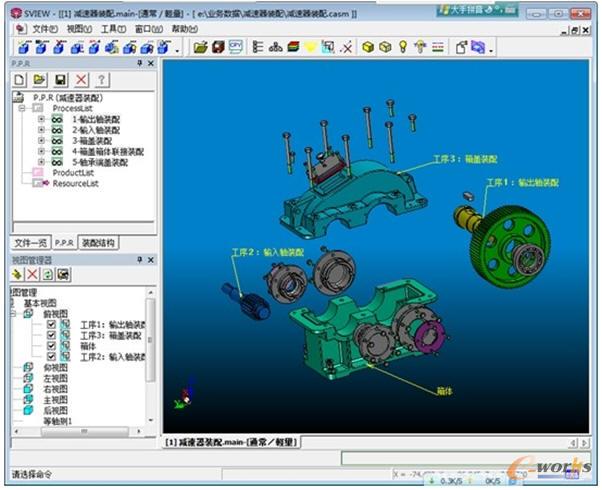Open the 工具(T) menu
Viewport: 602px width, 490px height.
coord(111,28)
